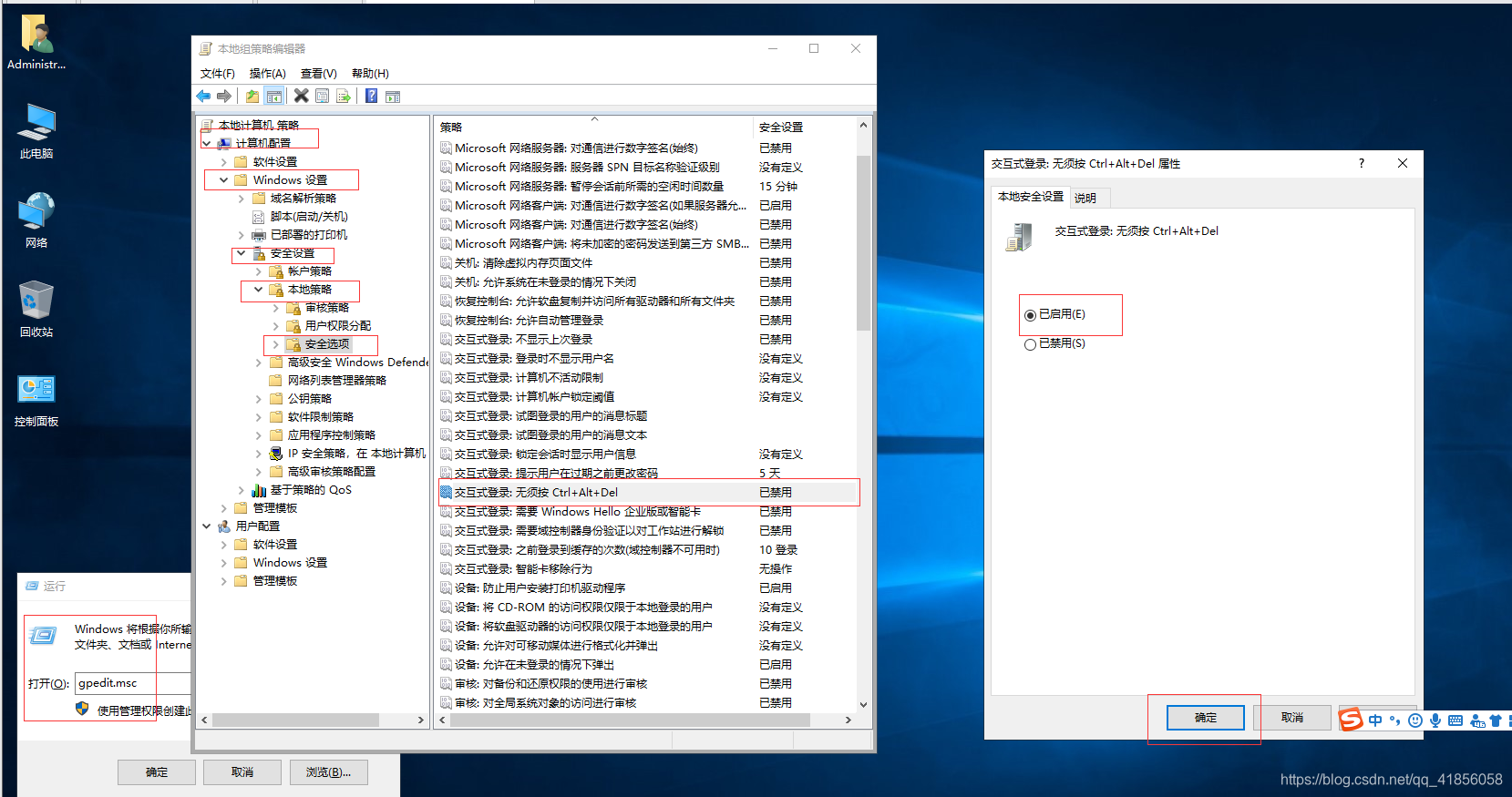Click the tree pane horizontal scrollbar thumb
Image resolution: width=1512 pixels, height=797 pixels.
(x=296, y=720)
